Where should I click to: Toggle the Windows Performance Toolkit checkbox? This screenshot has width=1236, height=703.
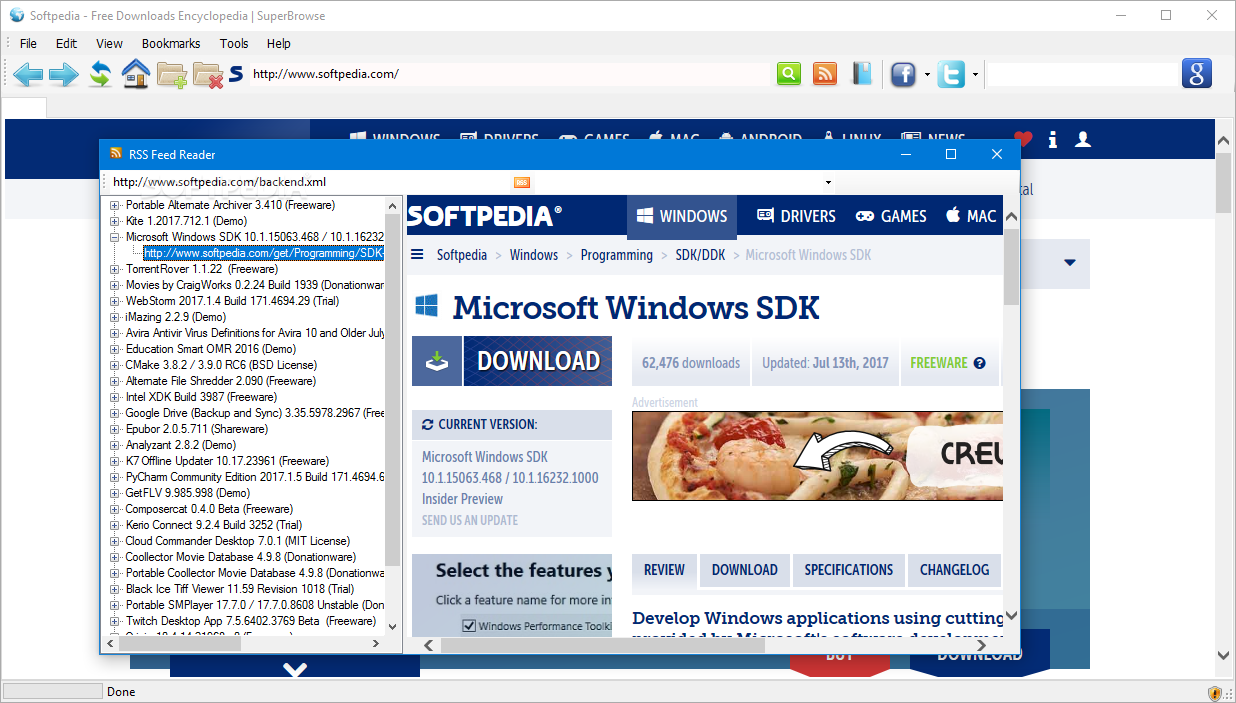pyautogui.click(x=469, y=626)
